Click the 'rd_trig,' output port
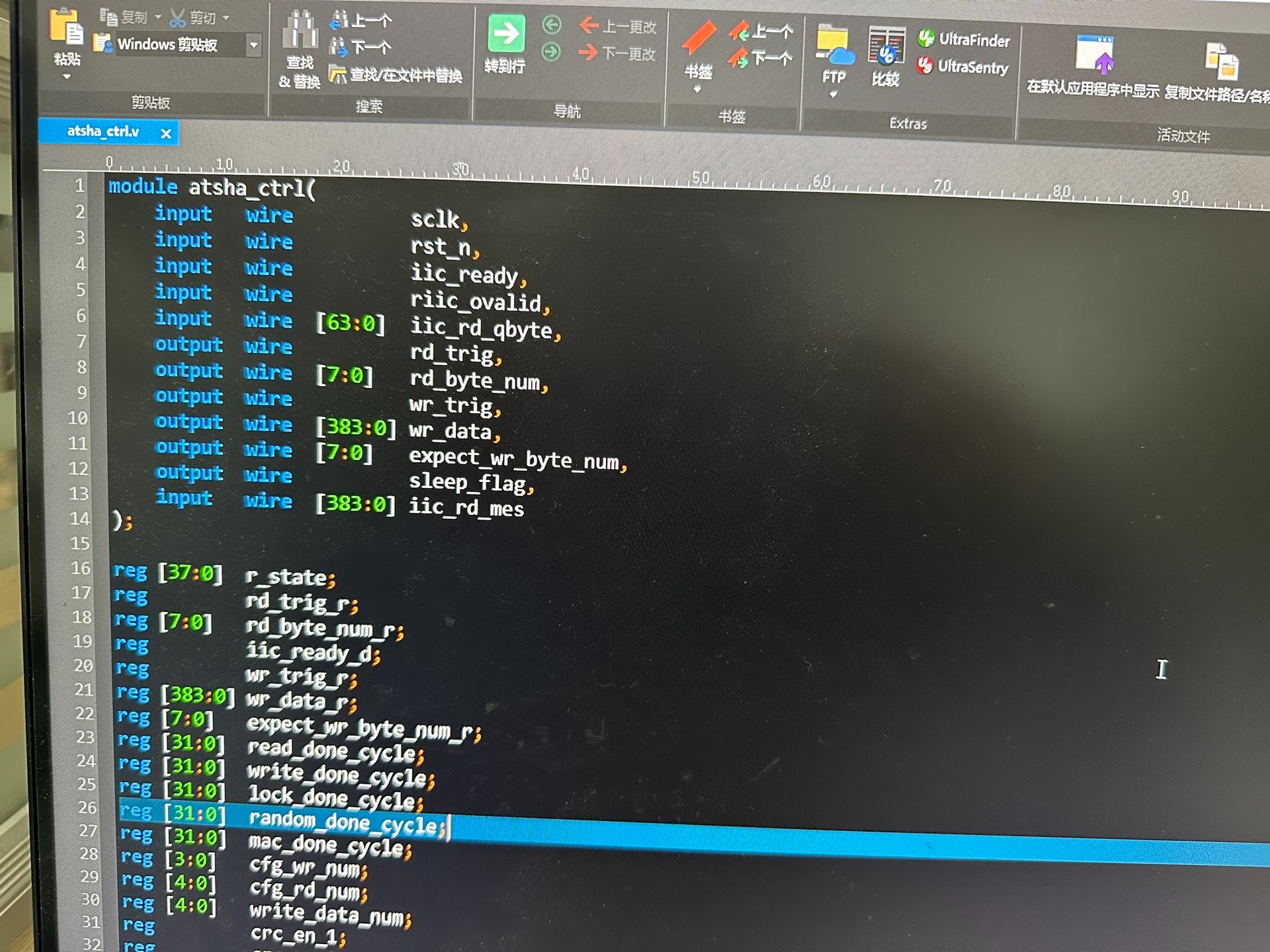1270x952 pixels. click(x=456, y=354)
